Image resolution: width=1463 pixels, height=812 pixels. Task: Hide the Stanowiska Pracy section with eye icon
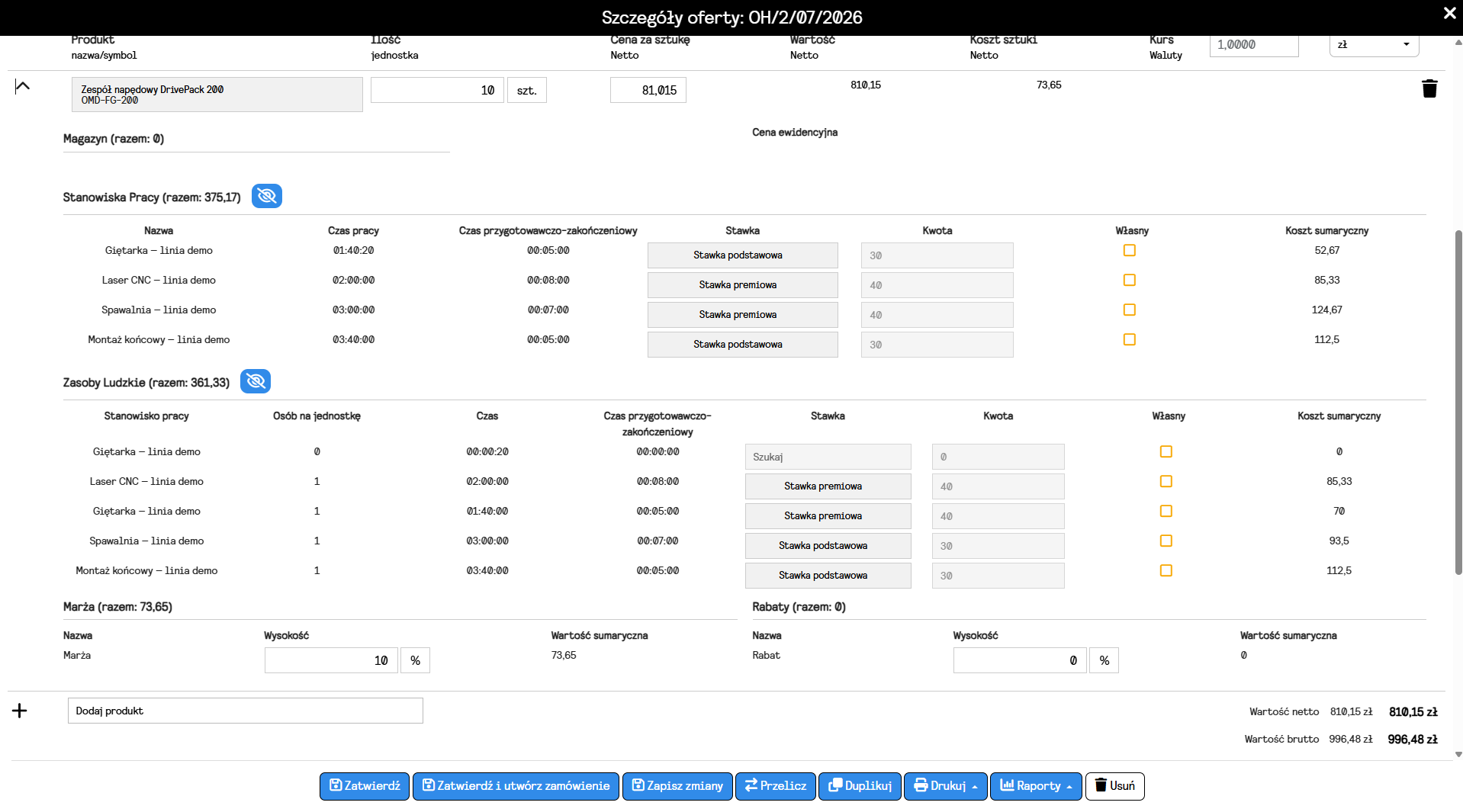[x=267, y=196]
